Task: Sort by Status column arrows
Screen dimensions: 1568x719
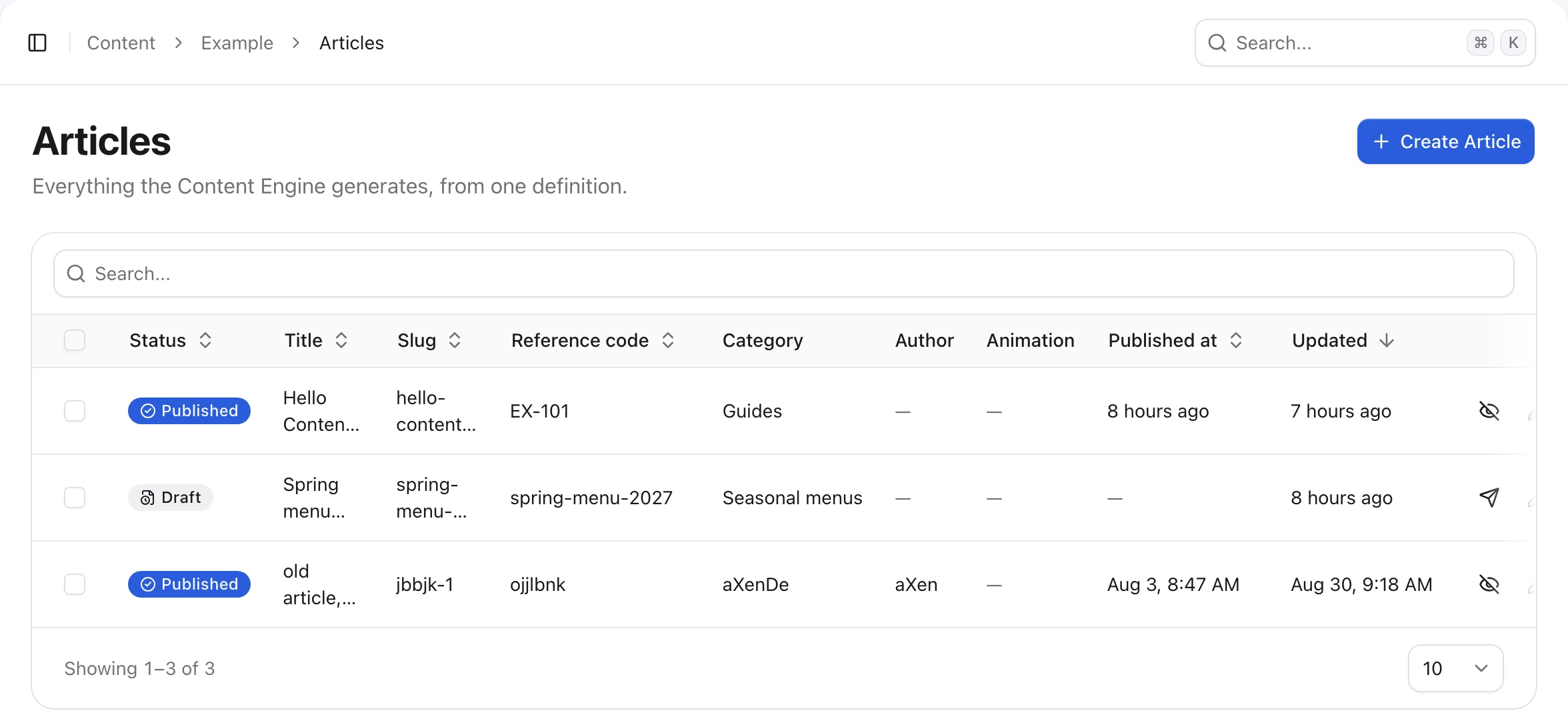Action: point(205,340)
